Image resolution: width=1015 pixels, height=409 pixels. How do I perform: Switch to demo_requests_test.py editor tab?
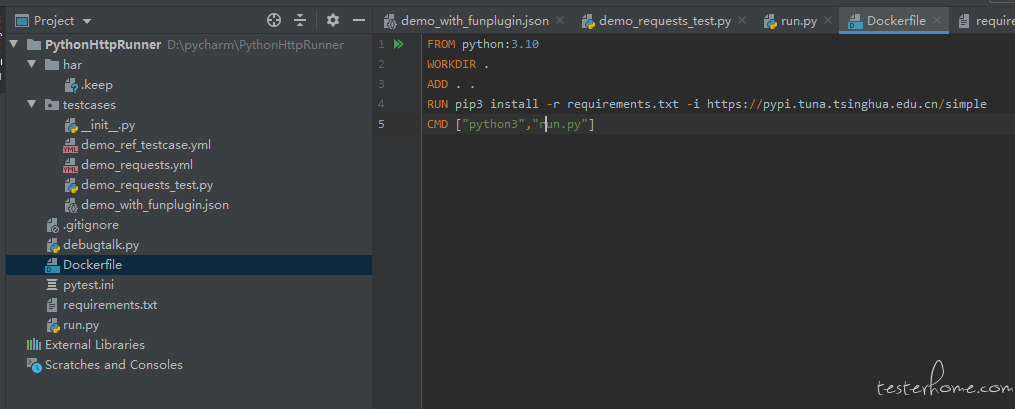click(665, 21)
